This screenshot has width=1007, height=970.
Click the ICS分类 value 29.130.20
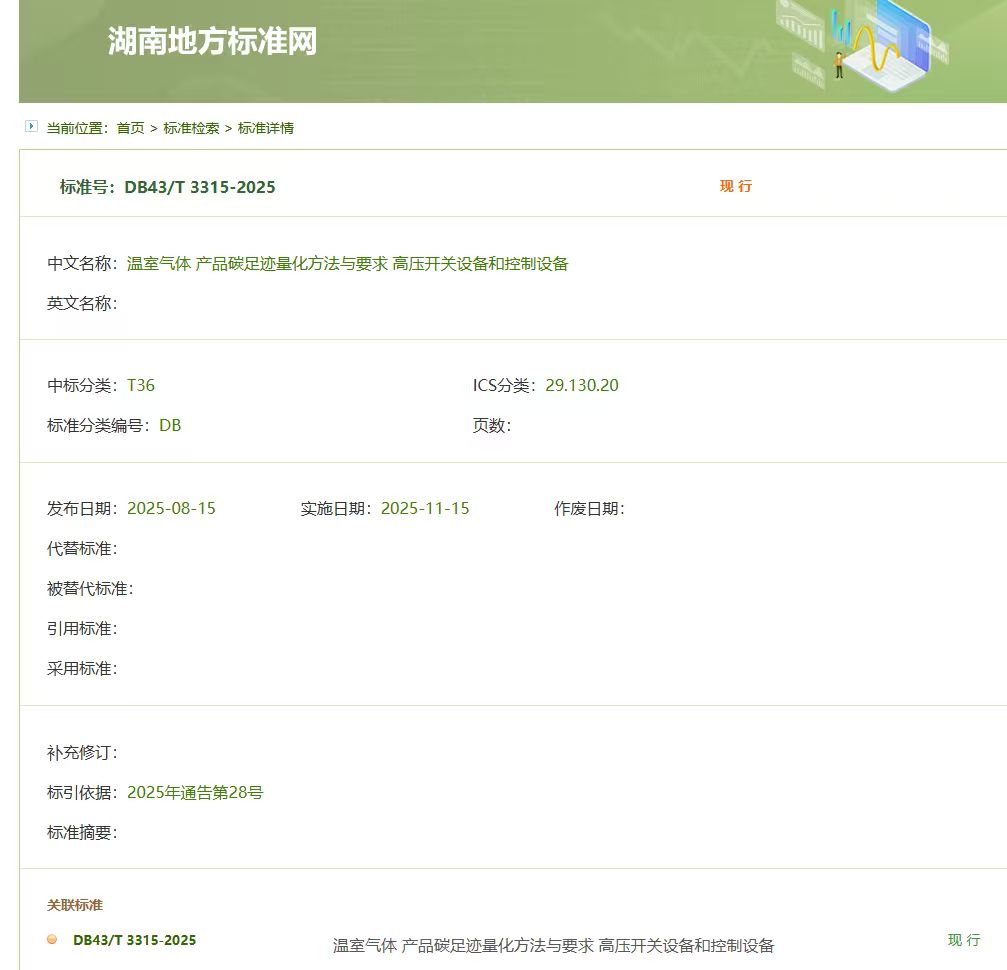pos(582,385)
